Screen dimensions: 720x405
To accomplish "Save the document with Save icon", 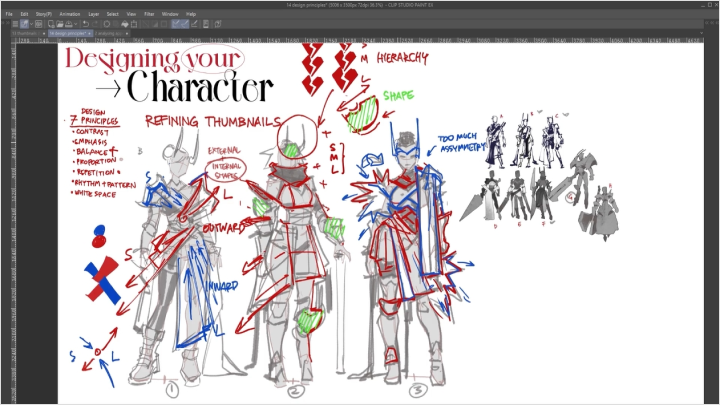I will tap(68, 24).
